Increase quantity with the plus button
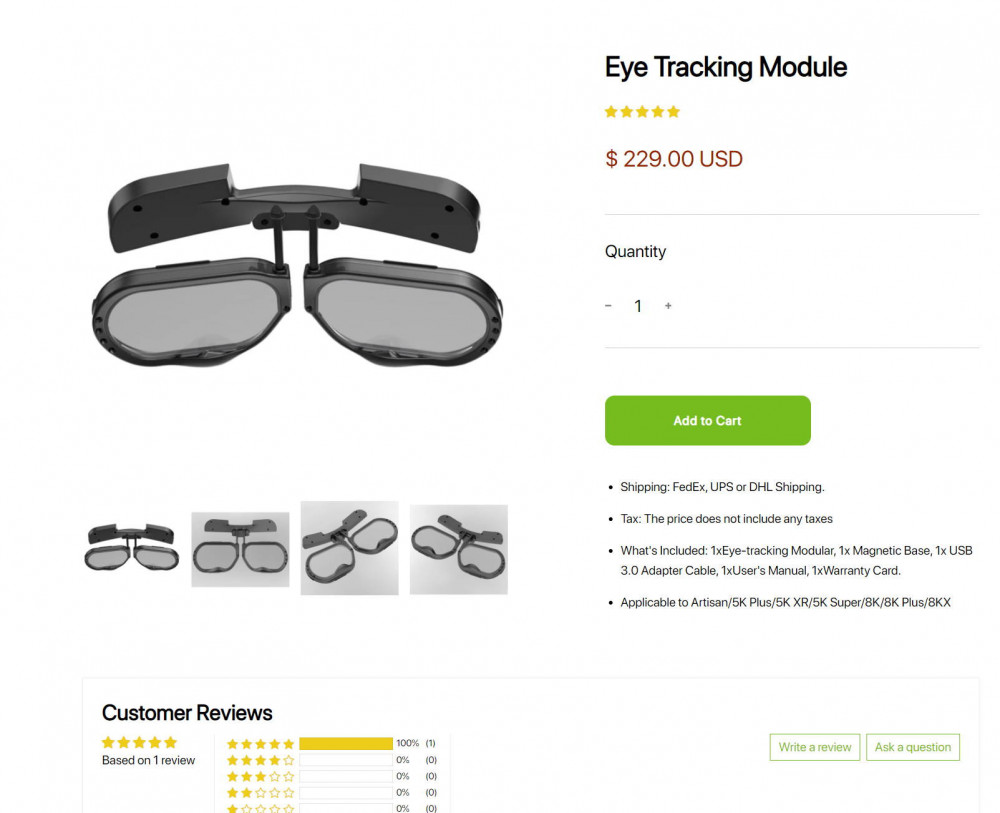The height and width of the screenshot is (813, 1000). pyautogui.click(x=668, y=306)
